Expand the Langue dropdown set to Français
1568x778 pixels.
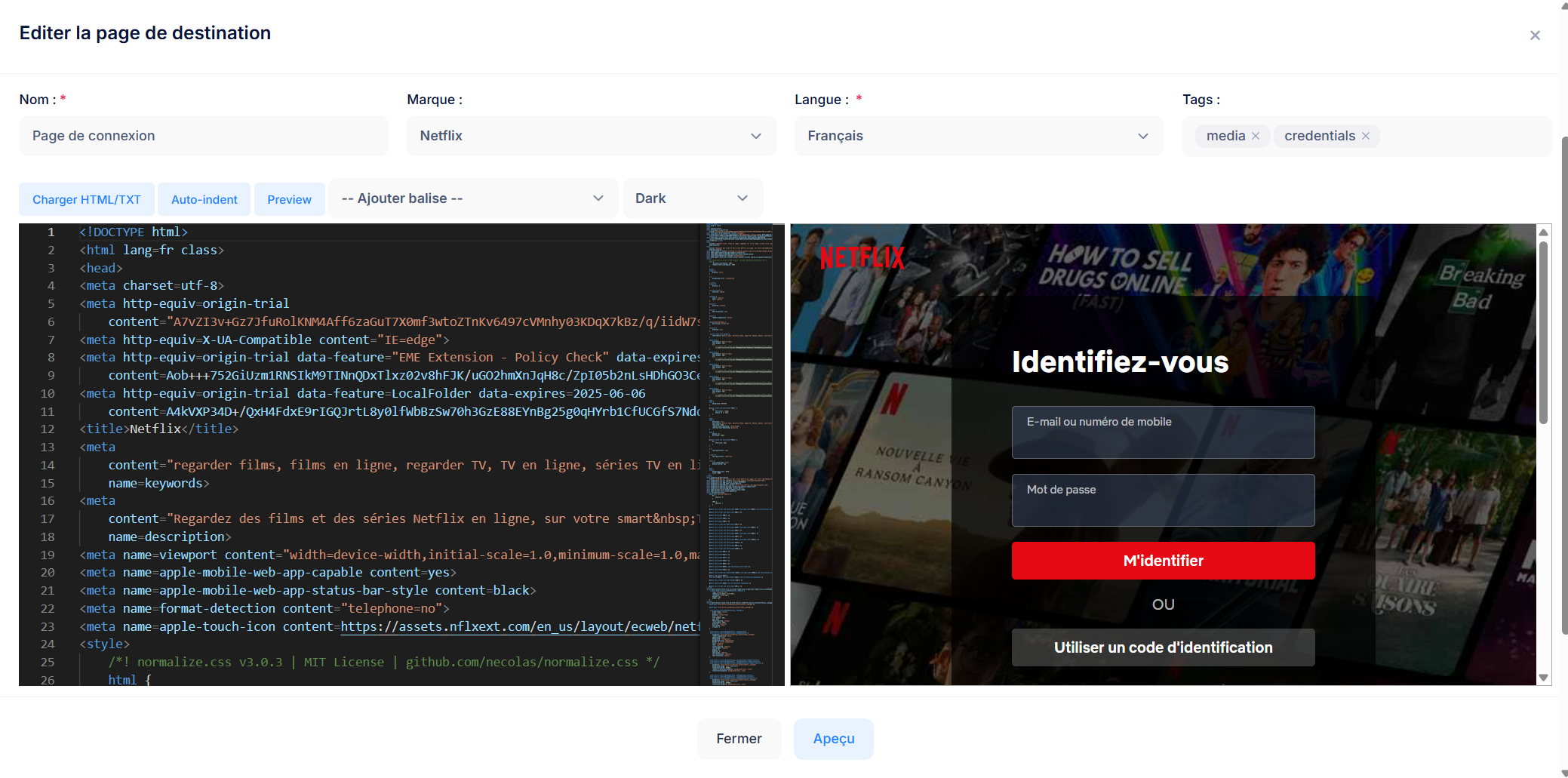click(x=978, y=136)
